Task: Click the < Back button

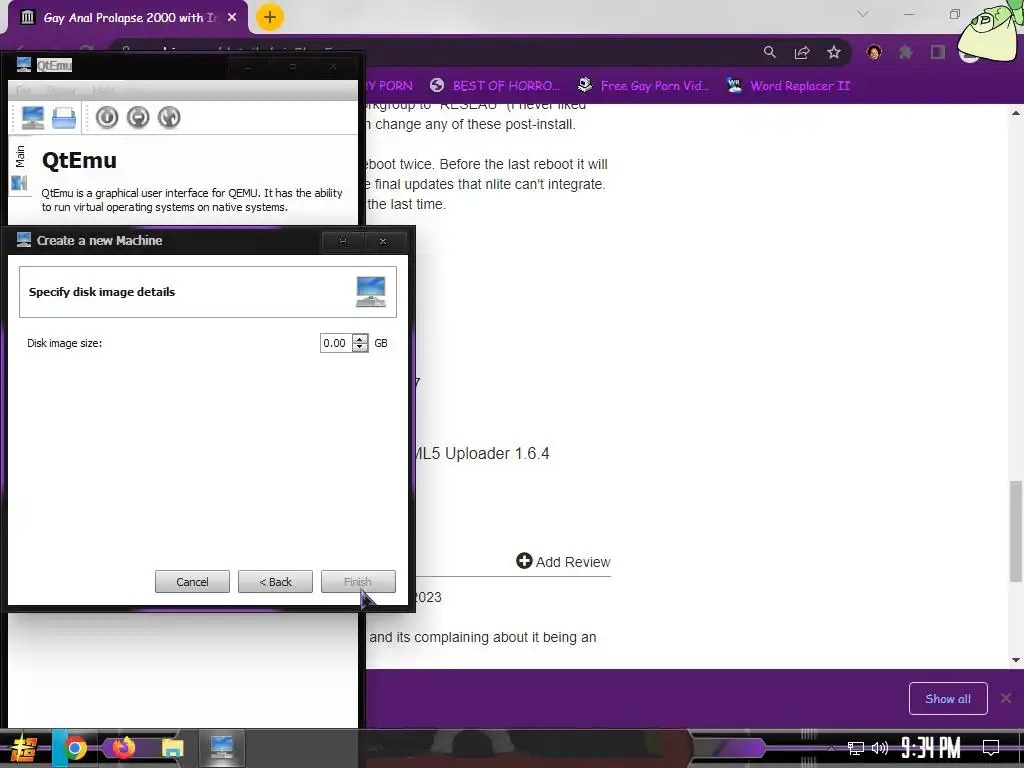Action: pos(275,582)
